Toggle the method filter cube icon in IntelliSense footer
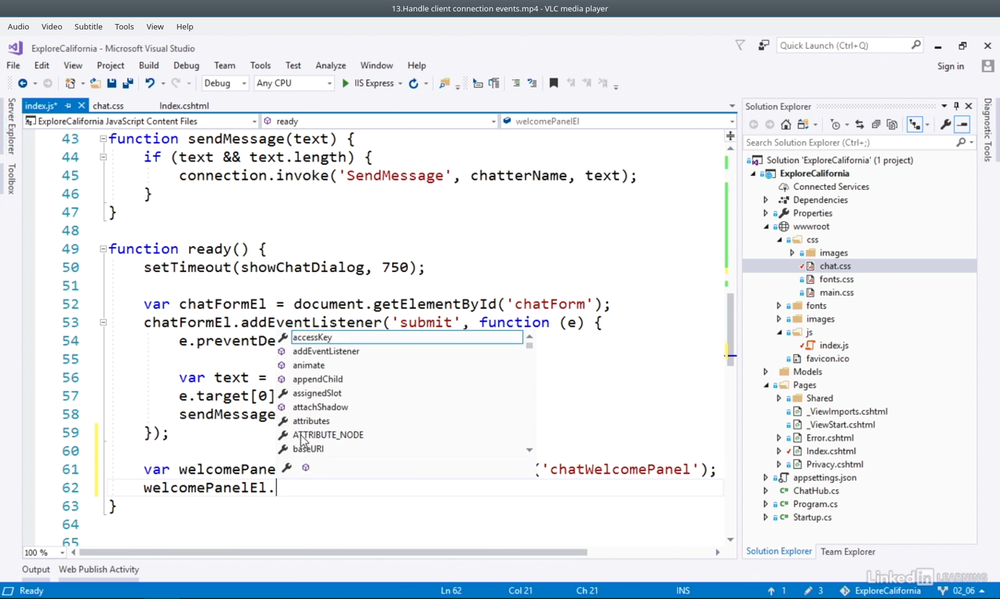This screenshot has width=1000, height=599. coord(306,468)
